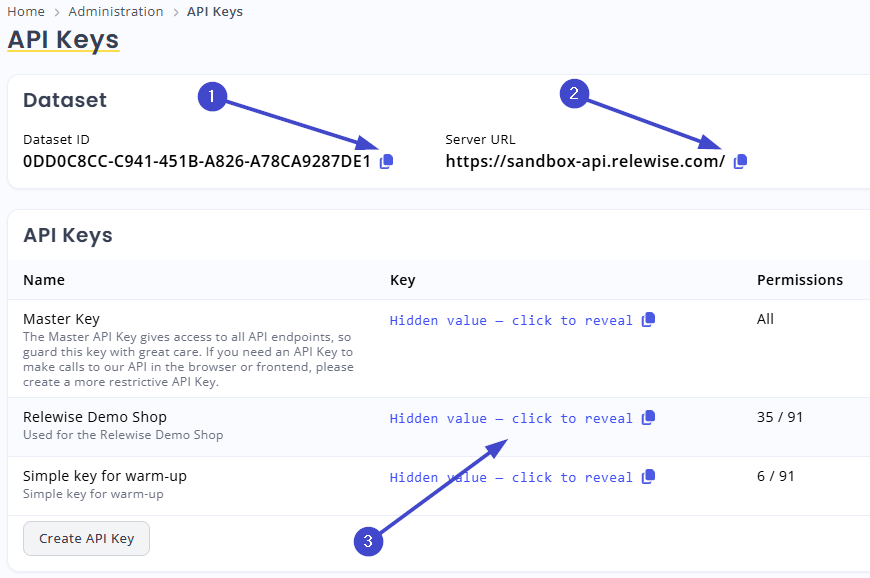Click the Permissions column header
The height and width of the screenshot is (578, 870).
pyautogui.click(x=800, y=280)
